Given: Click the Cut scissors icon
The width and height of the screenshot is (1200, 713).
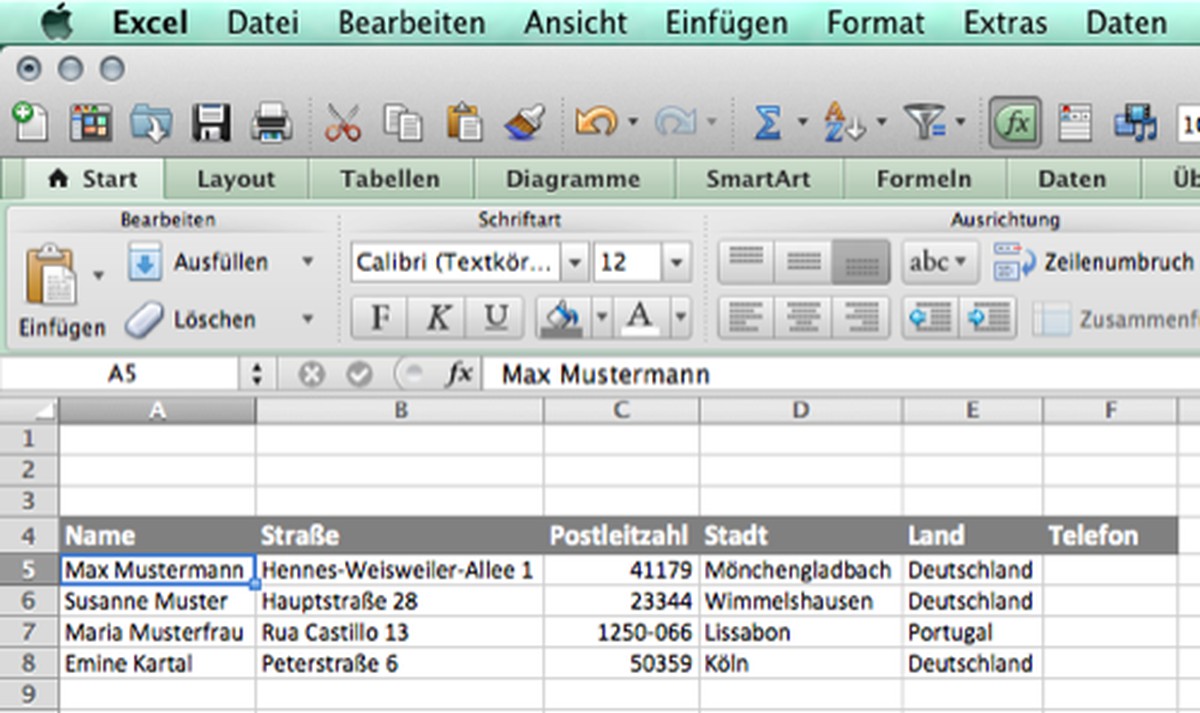Looking at the screenshot, I should (x=342, y=123).
